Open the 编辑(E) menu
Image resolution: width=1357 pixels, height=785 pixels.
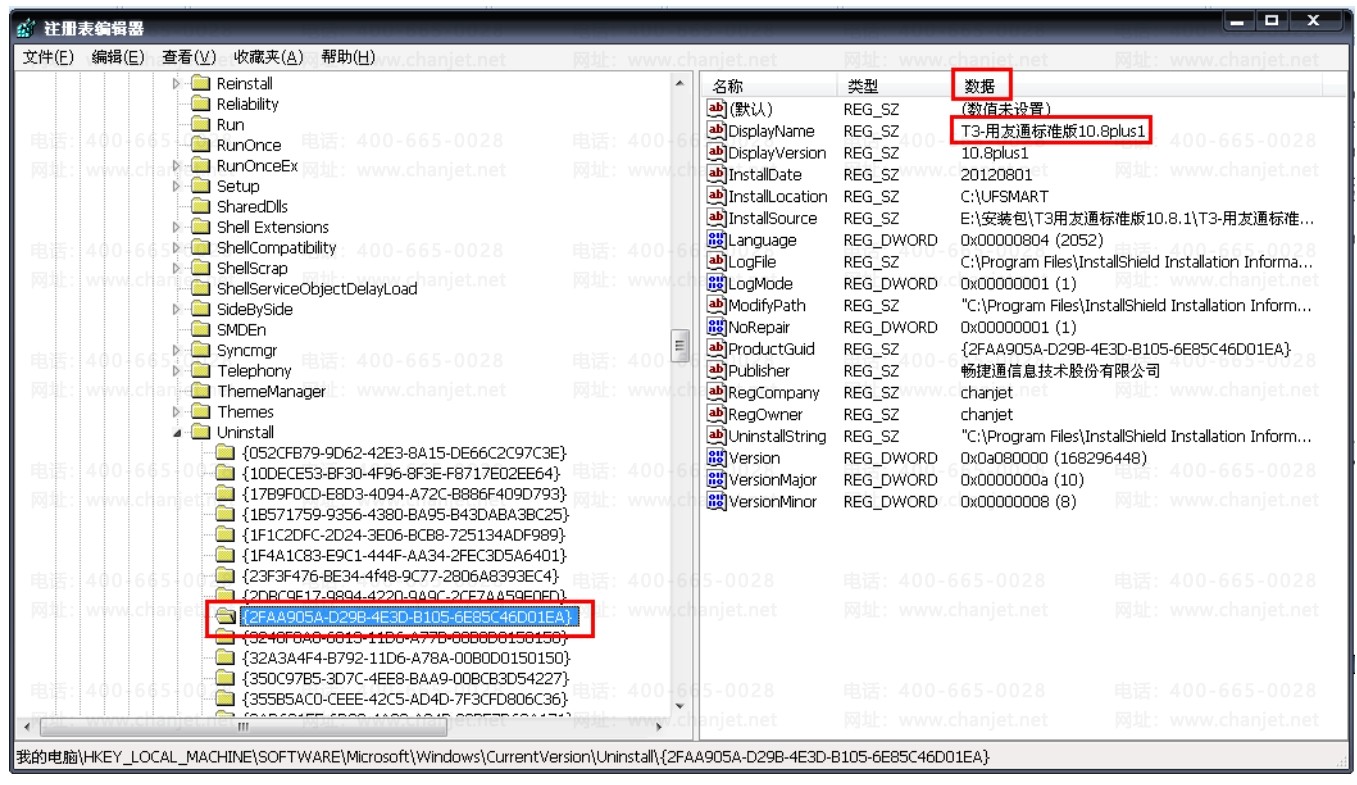pyautogui.click(x=118, y=57)
